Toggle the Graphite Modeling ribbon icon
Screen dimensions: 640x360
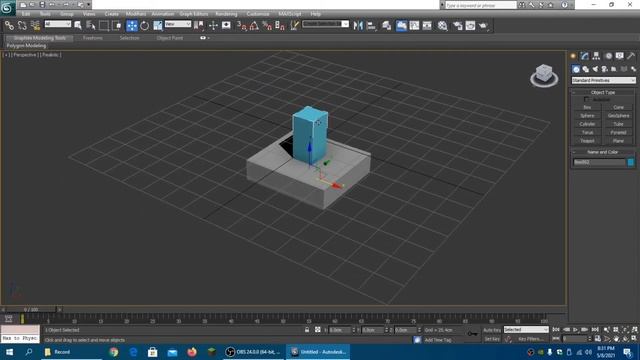[x=401, y=26]
